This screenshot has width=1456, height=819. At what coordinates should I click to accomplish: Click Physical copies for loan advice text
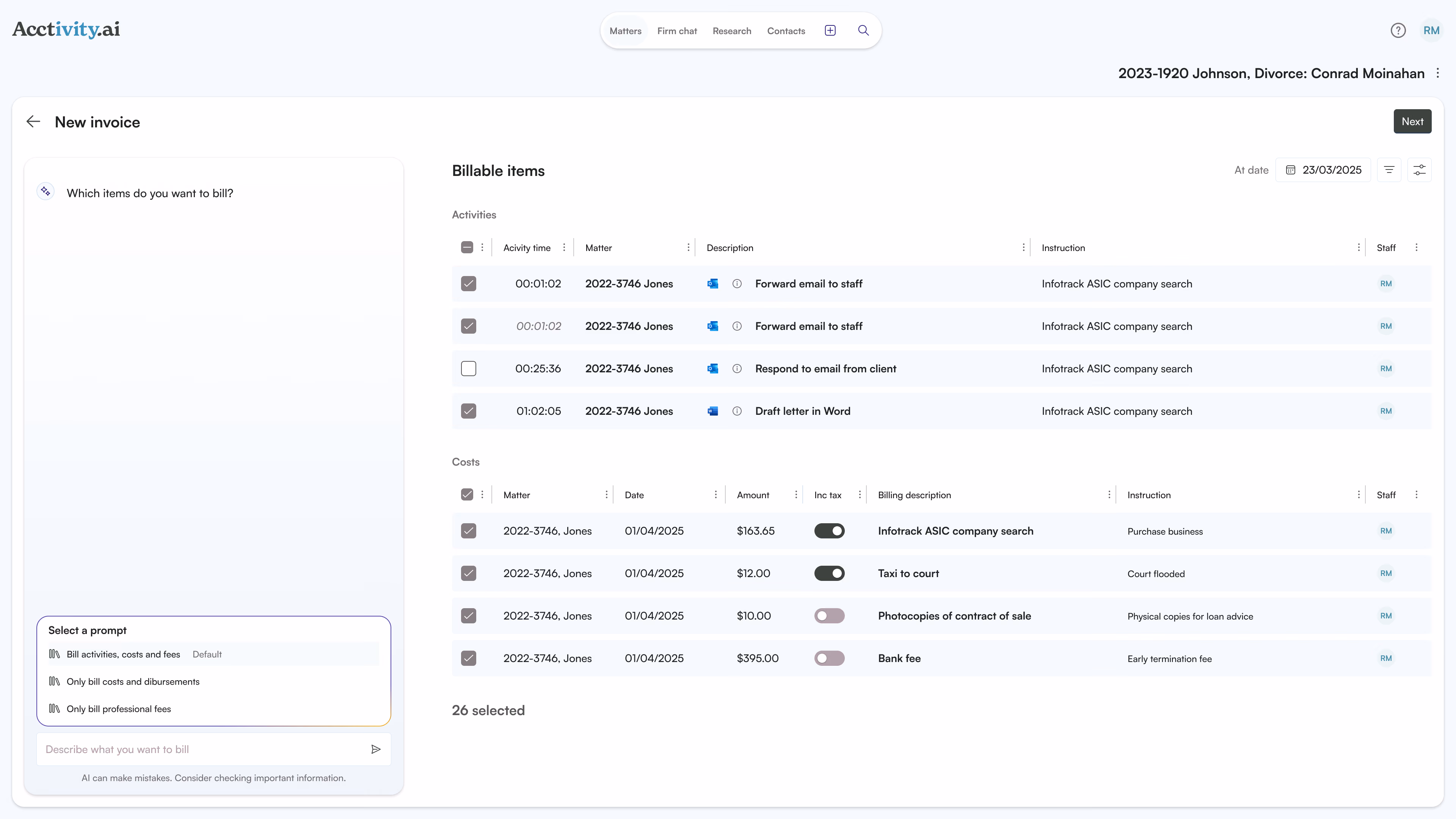tap(1190, 616)
